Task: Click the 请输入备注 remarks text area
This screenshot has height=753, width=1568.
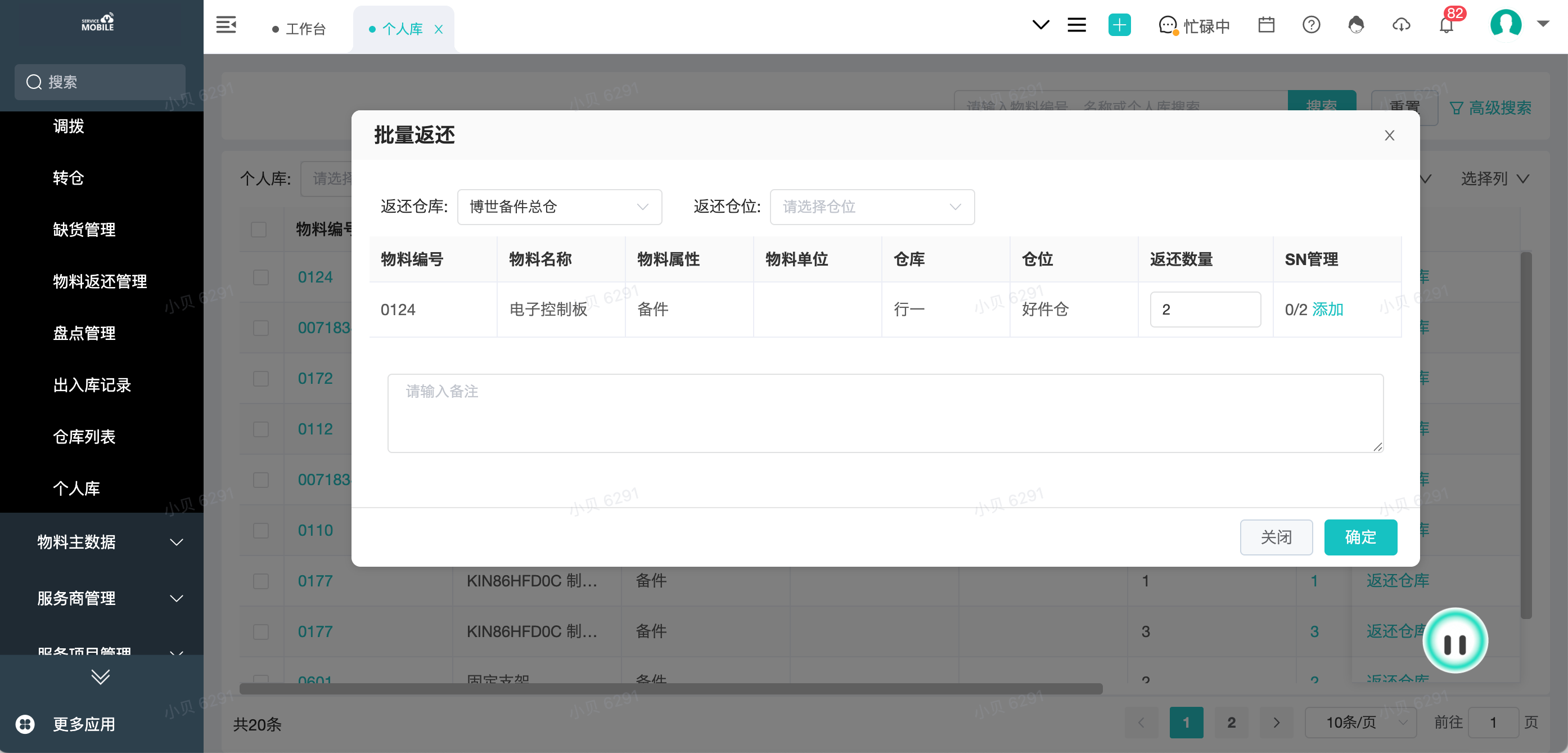Action: click(885, 413)
